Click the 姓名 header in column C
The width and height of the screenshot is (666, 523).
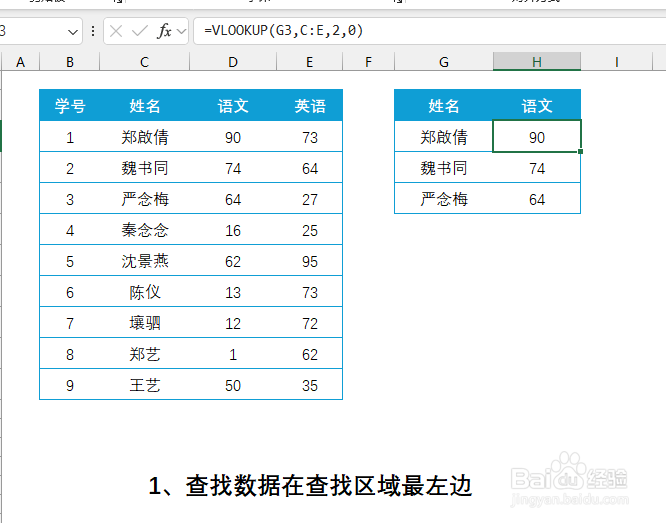click(144, 105)
